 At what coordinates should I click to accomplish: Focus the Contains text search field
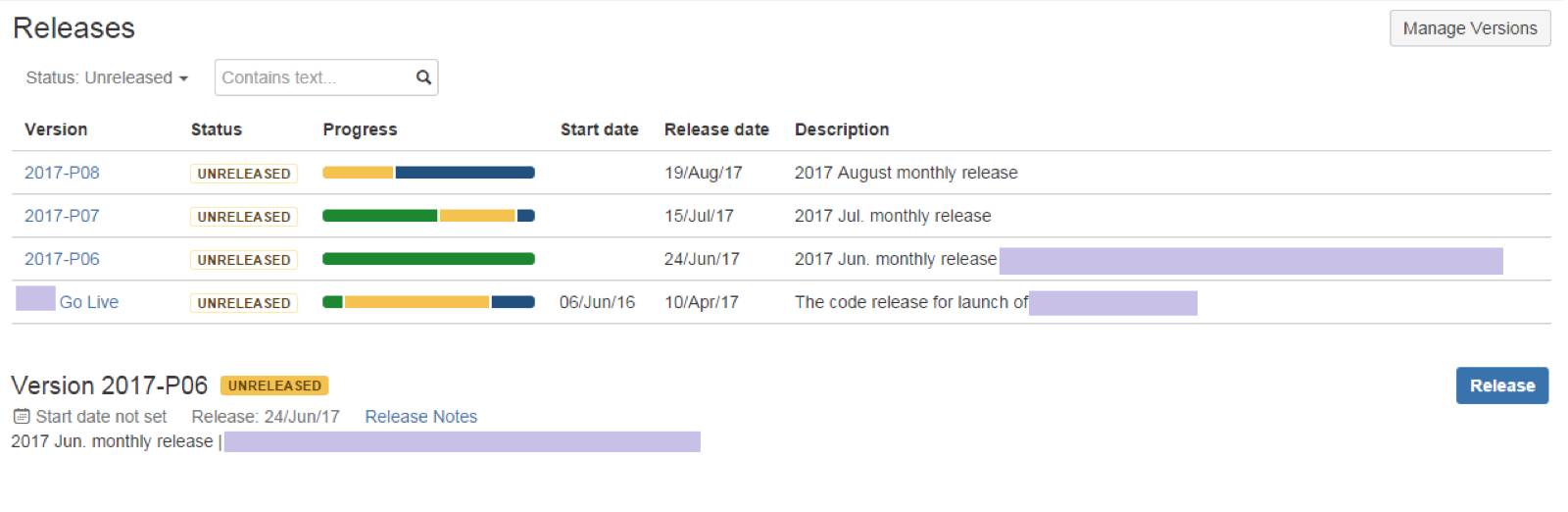[314, 77]
